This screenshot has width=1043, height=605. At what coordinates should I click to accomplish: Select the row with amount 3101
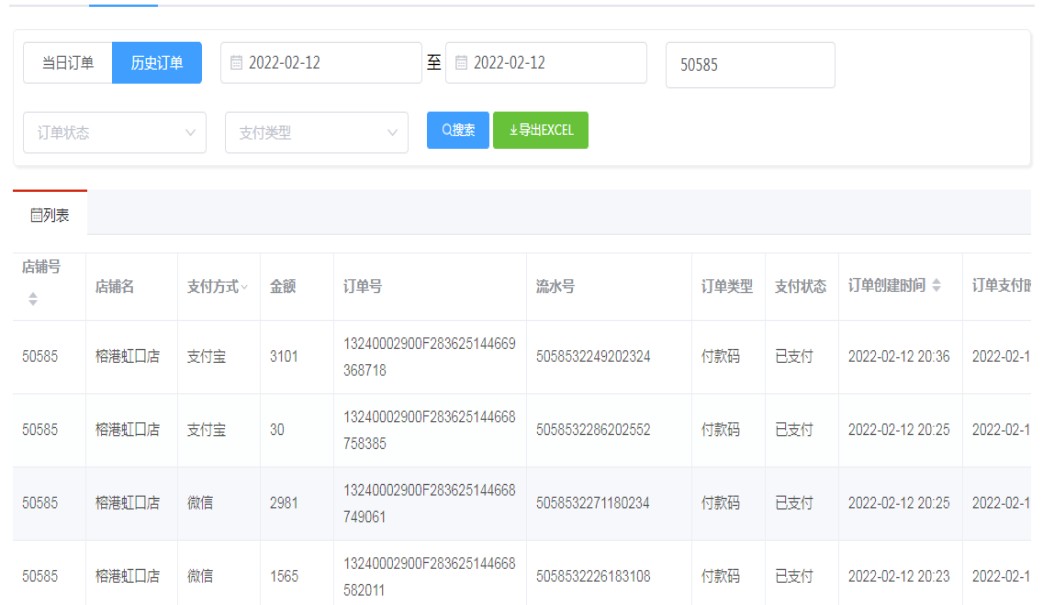[284, 357]
